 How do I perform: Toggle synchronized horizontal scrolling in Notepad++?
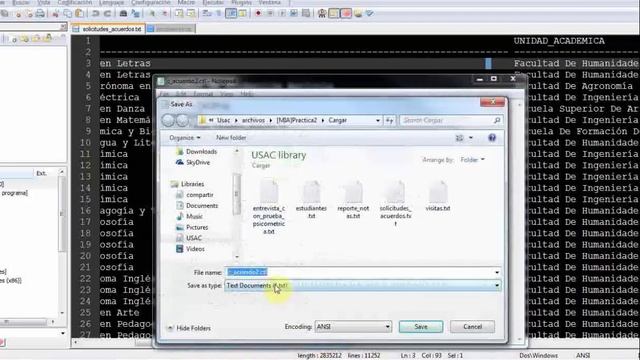191,13
